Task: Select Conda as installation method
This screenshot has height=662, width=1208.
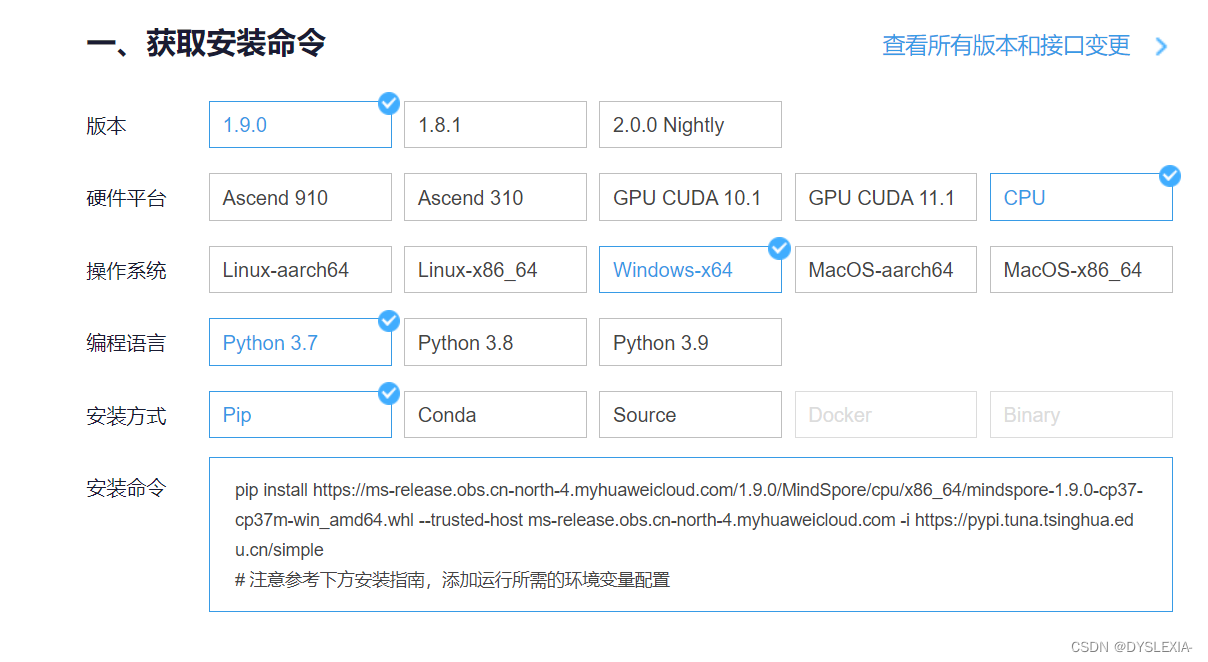Action: point(494,414)
